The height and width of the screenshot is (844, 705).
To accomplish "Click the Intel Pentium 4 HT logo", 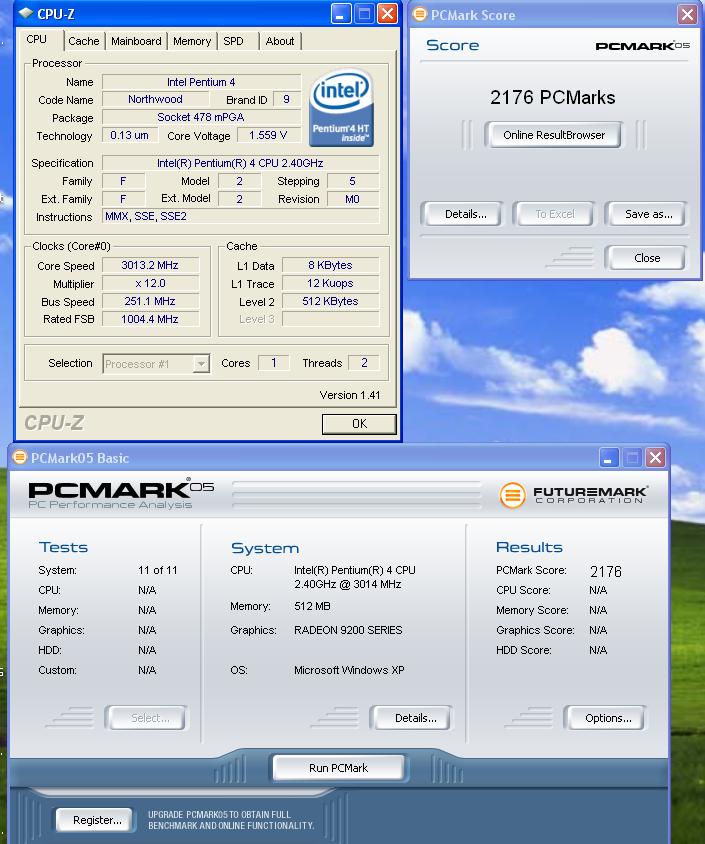I will click(341, 108).
